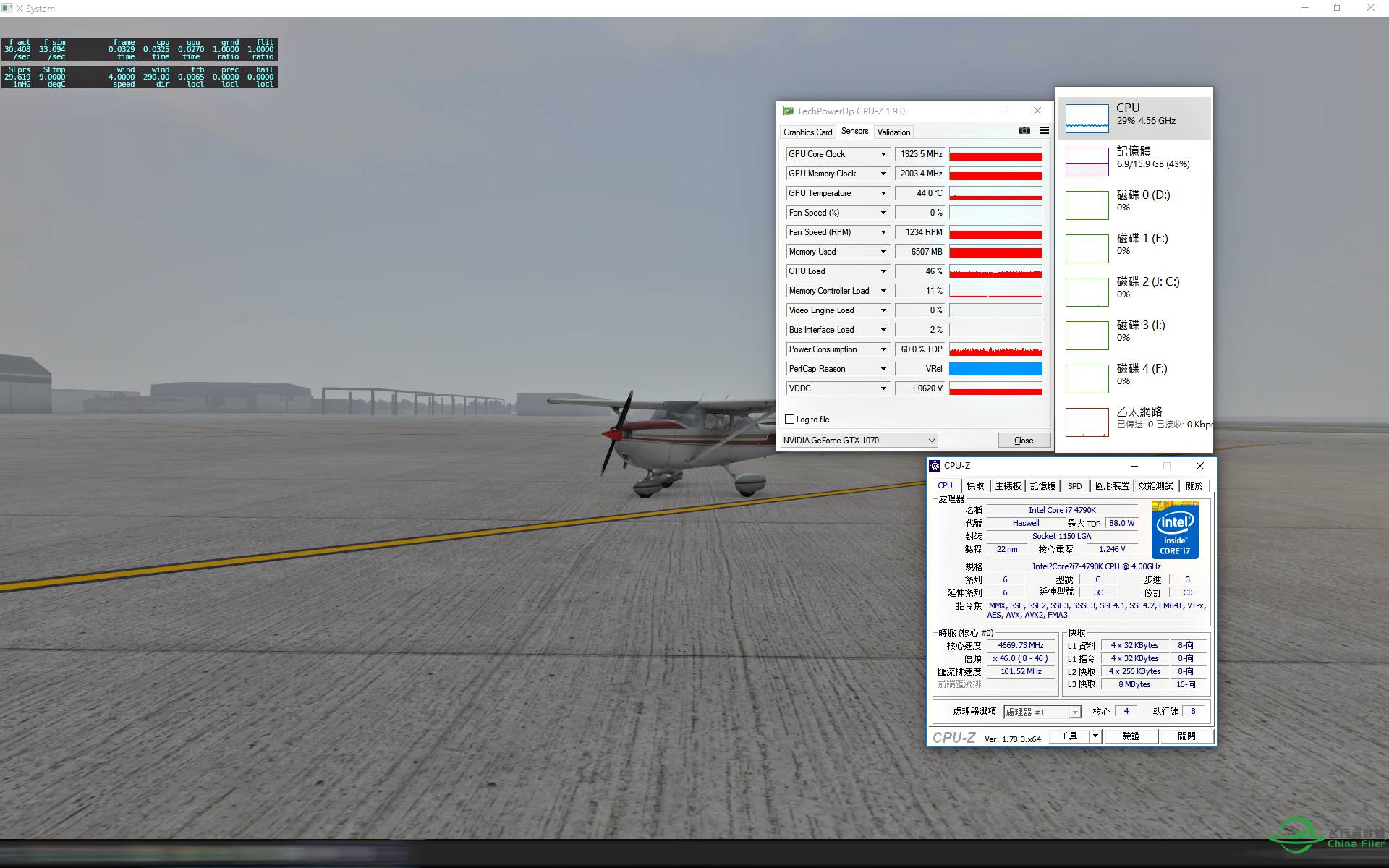This screenshot has height=868, width=1389.
Task: Expand the Memory Used sensor dropdown
Action: [x=883, y=252]
